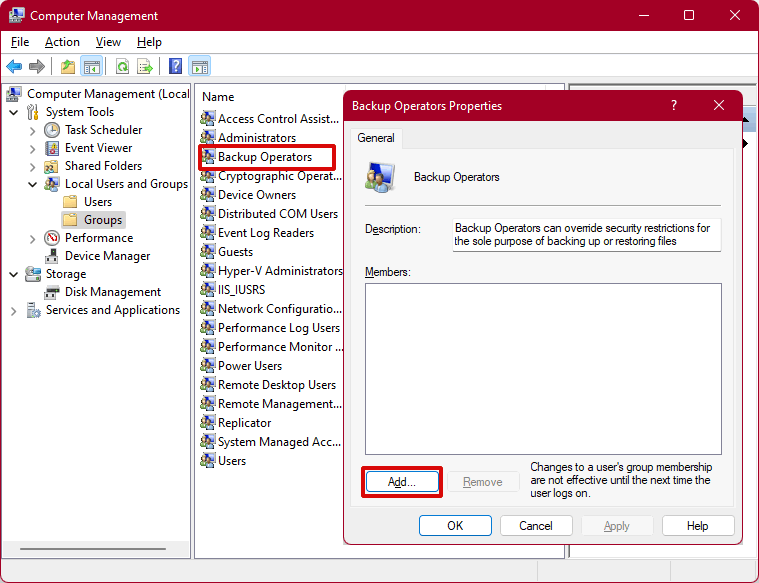The height and width of the screenshot is (583, 759).
Task: Expand the Event Viewer node
Action: (32, 149)
